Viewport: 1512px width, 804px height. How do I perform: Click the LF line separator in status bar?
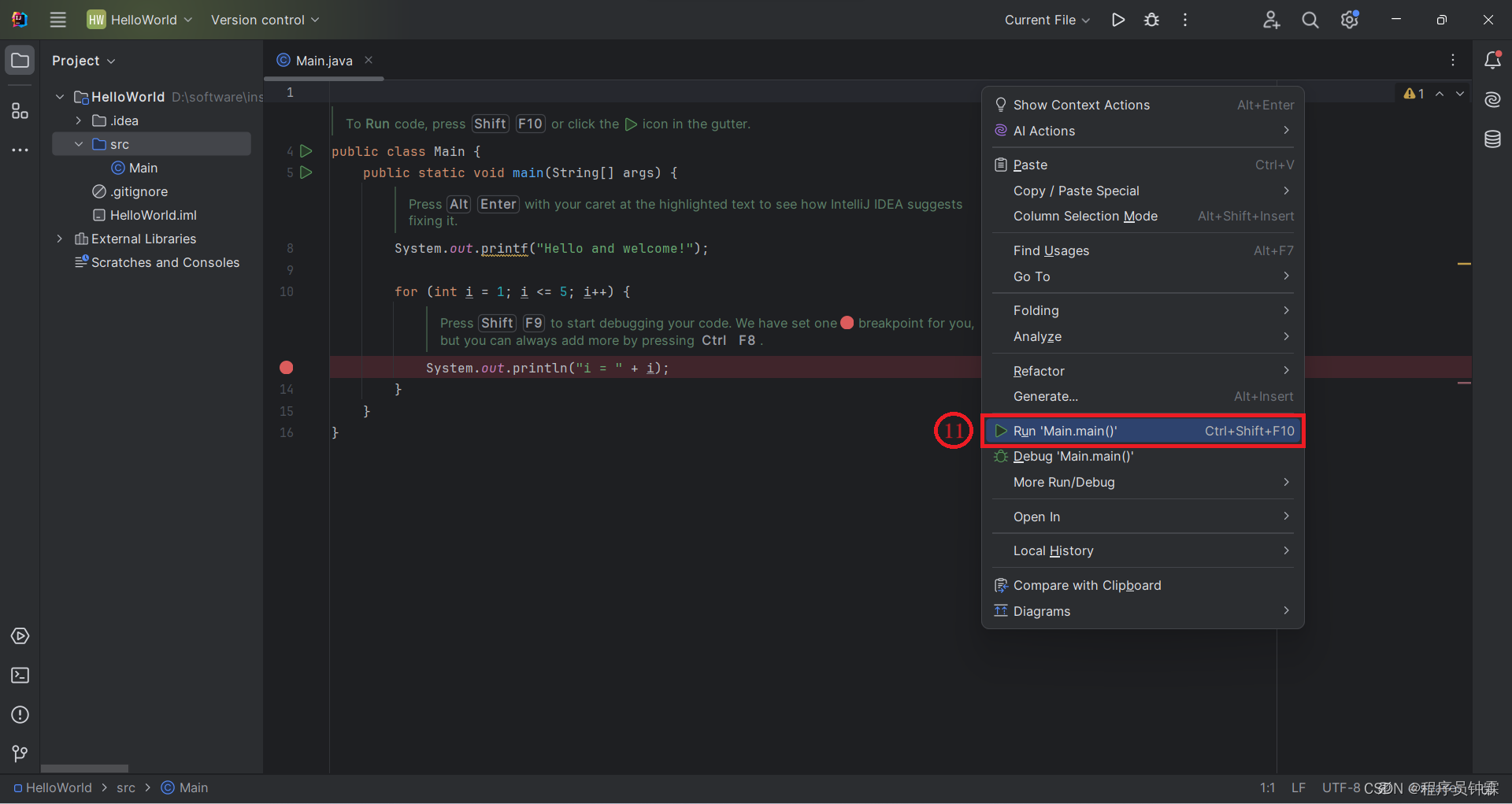click(x=1299, y=787)
